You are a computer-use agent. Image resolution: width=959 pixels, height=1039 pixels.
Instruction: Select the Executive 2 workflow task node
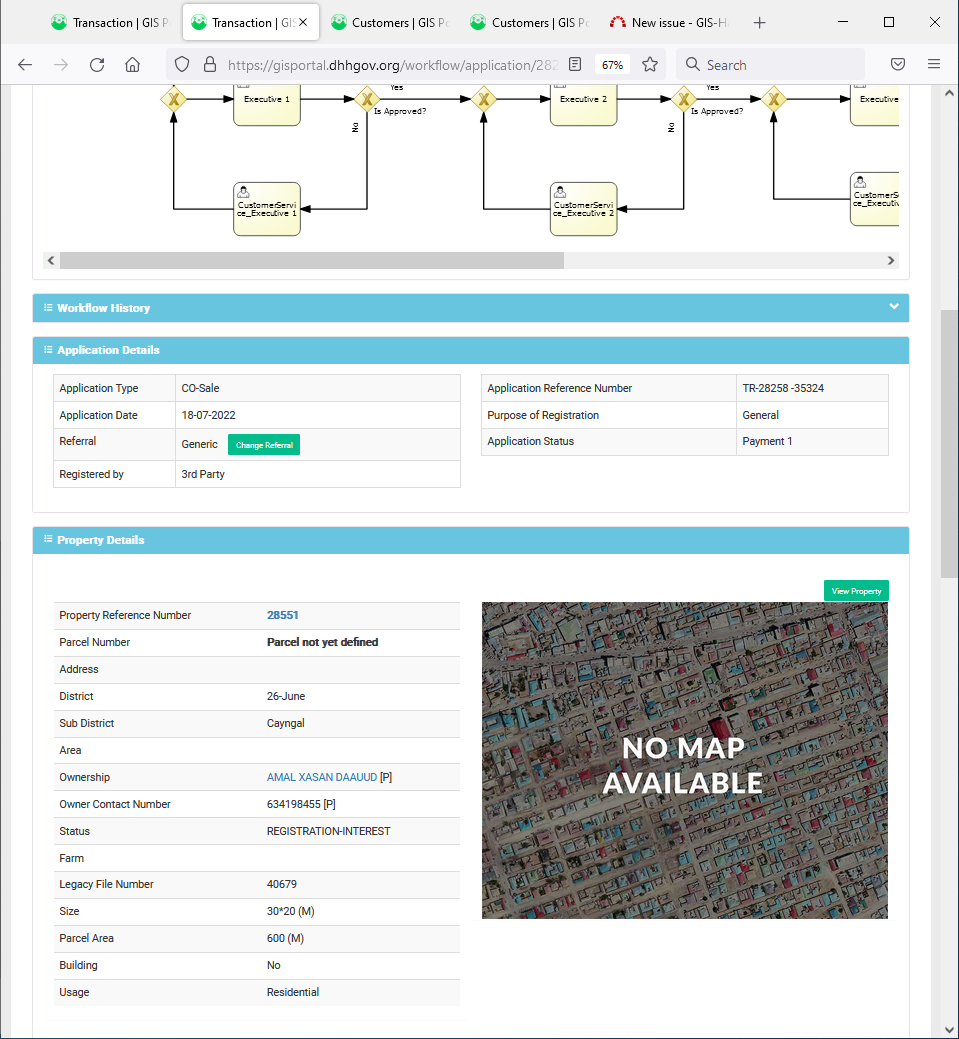tap(583, 103)
